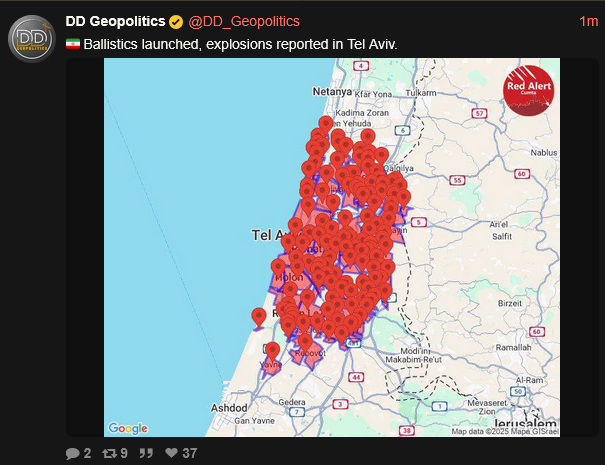Click the 1m post timestamp
Viewport: 605px width, 465px height.
[588, 21]
